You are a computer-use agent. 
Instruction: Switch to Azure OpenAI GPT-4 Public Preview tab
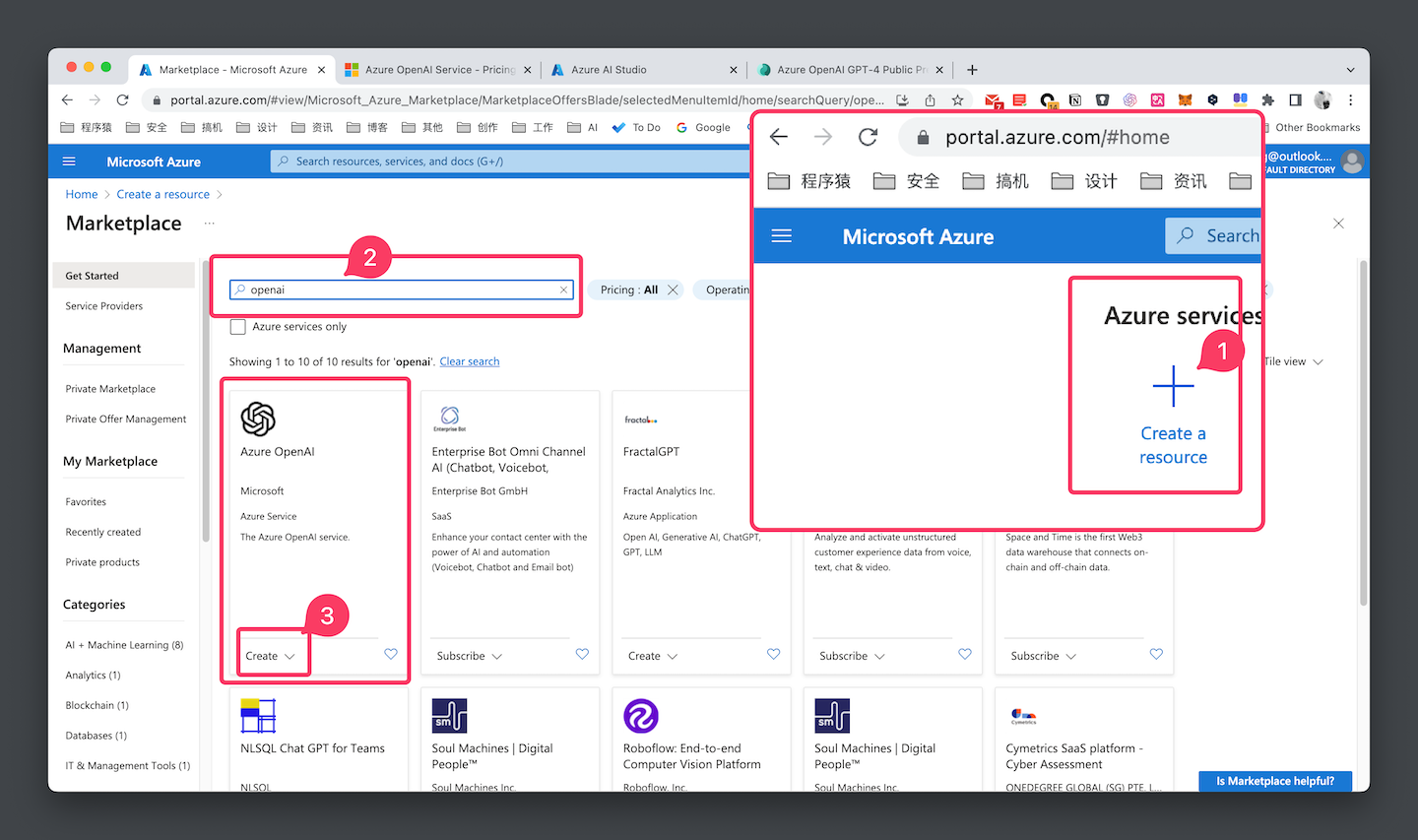(849, 70)
